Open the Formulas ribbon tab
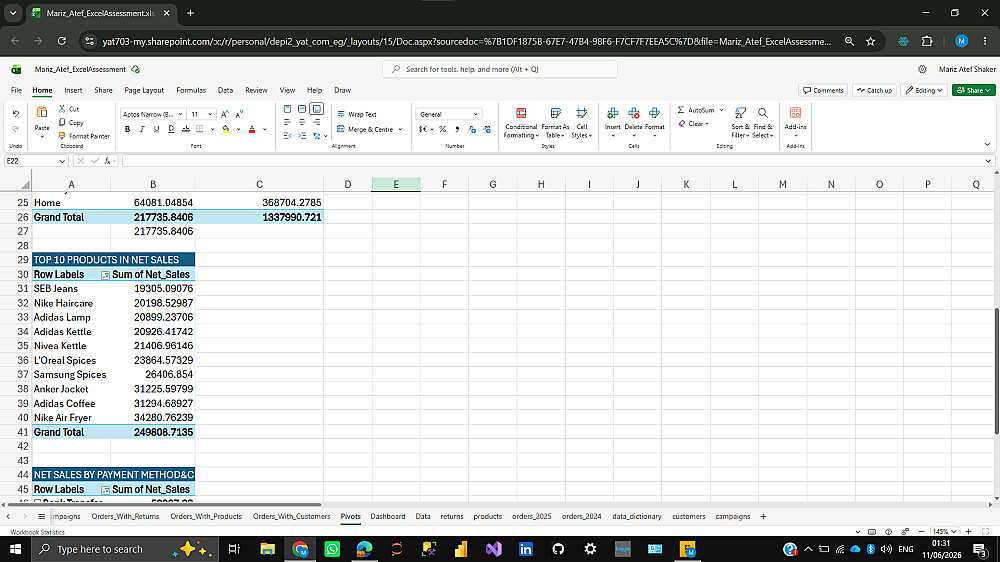 (191, 90)
